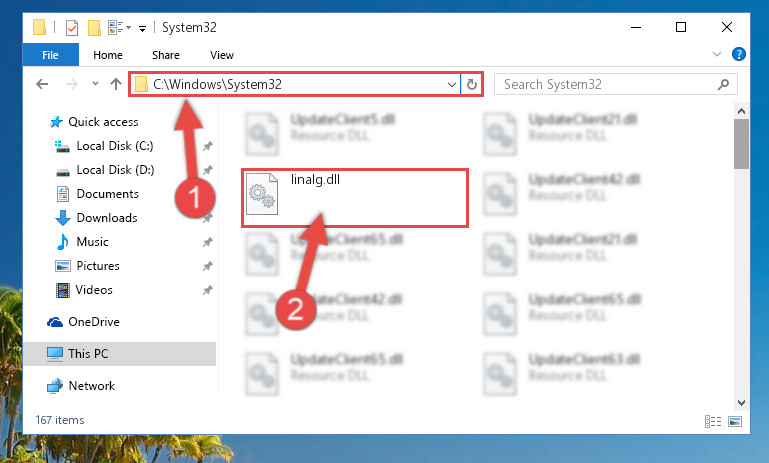
Task: Expand the address bar history dropdown
Action: pyautogui.click(x=452, y=84)
